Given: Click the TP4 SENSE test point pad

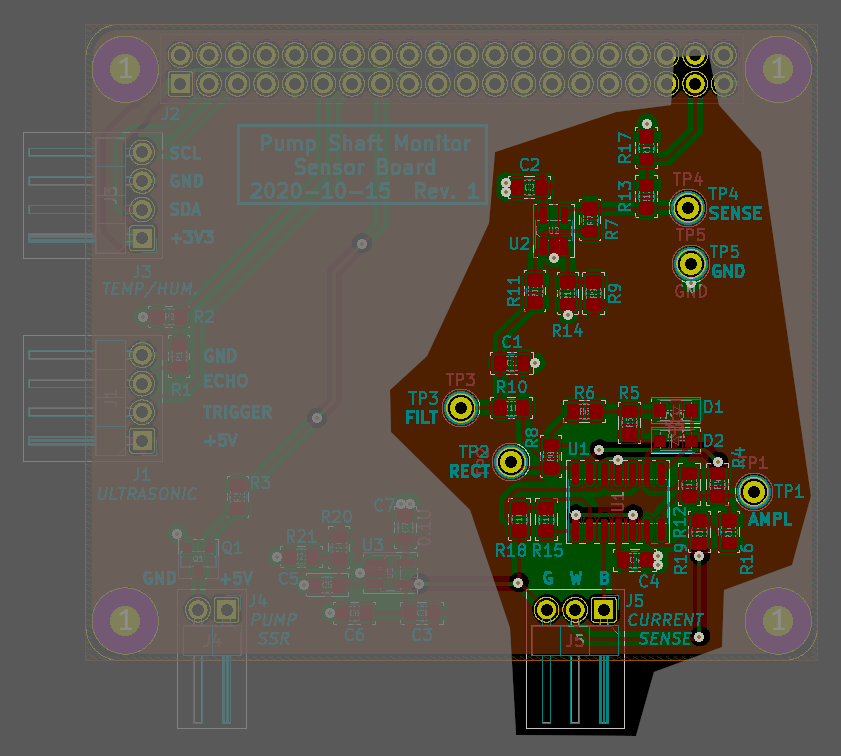Looking at the screenshot, I should [x=688, y=207].
